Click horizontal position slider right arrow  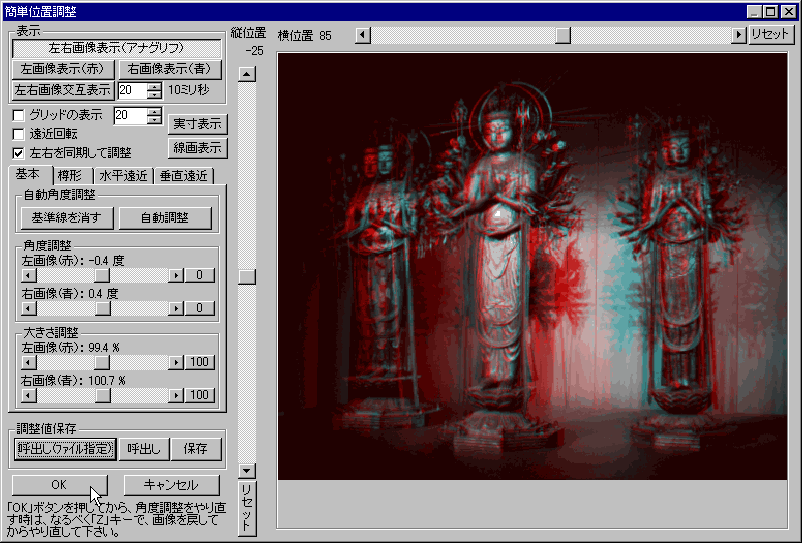[738, 35]
